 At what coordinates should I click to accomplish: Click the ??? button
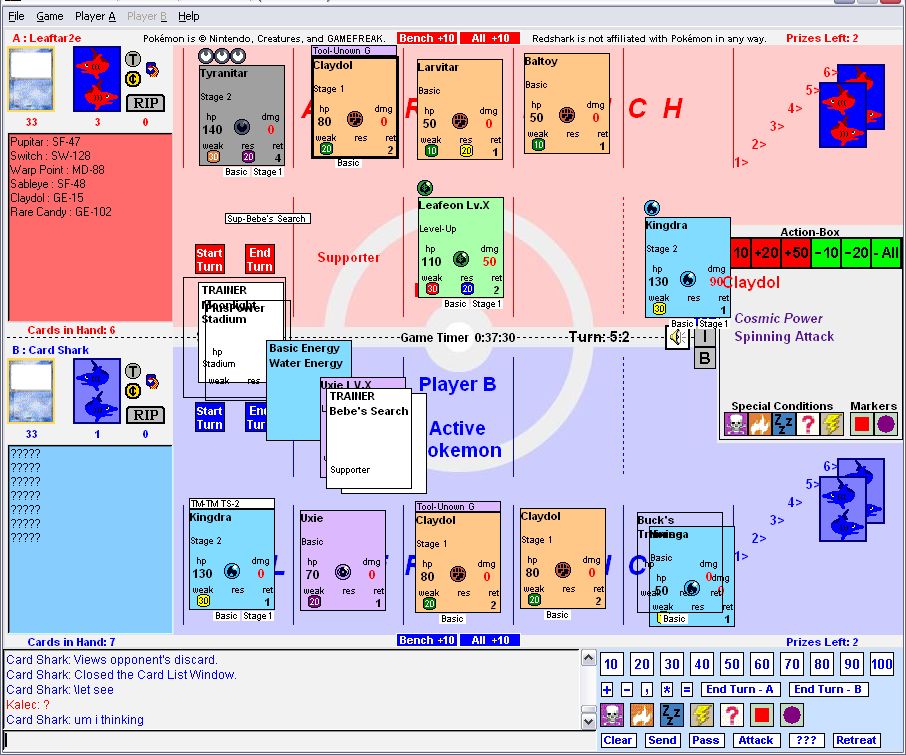[806, 740]
